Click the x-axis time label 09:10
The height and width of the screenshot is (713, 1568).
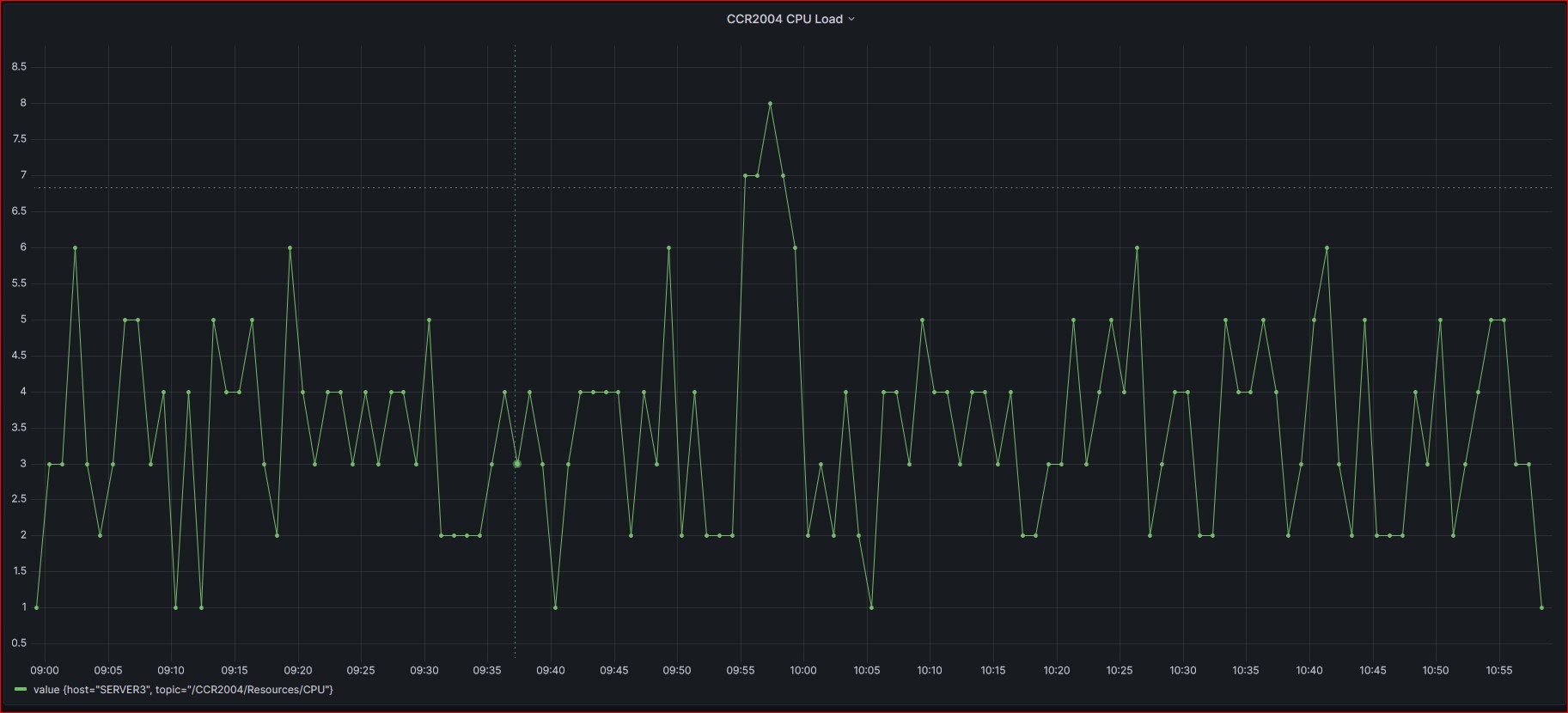click(171, 670)
